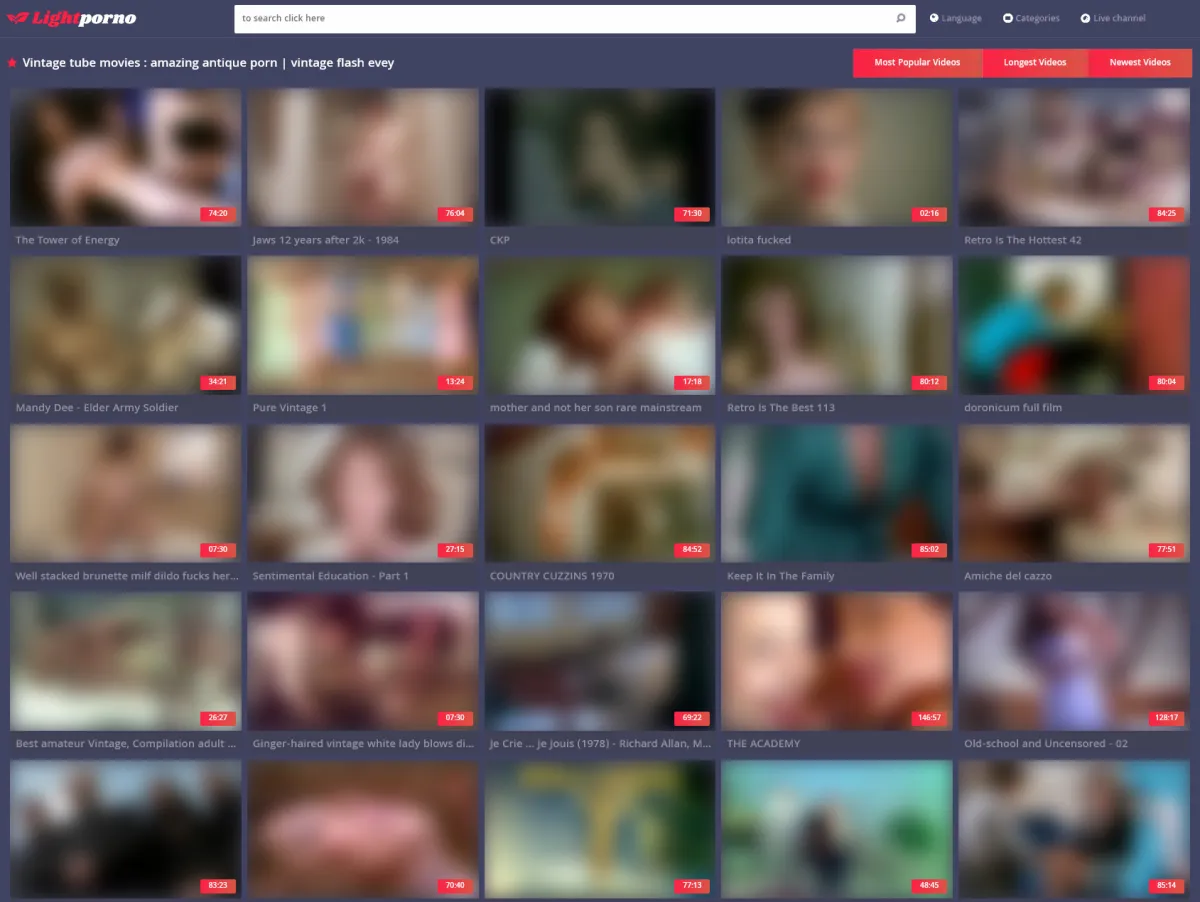Image resolution: width=1200 pixels, height=902 pixels.
Task: Click the globe icon beside Language
Action: click(x=934, y=18)
